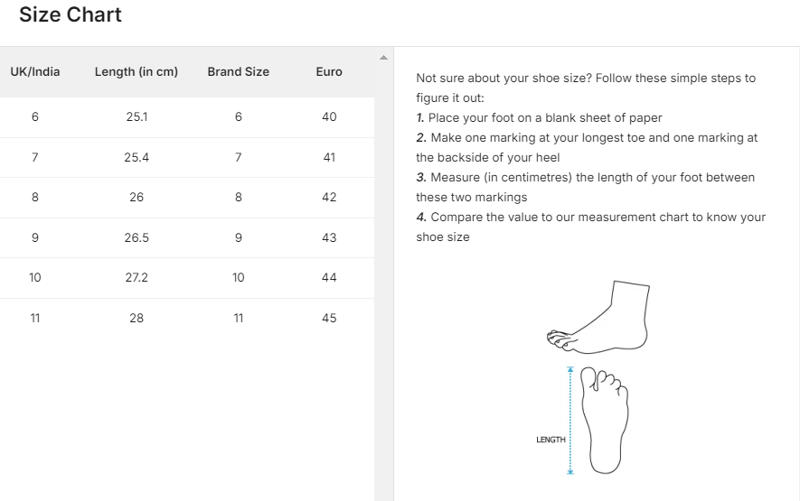The width and height of the screenshot is (800, 501).
Task: Select Euro size 40 cell
Action: tap(329, 117)
